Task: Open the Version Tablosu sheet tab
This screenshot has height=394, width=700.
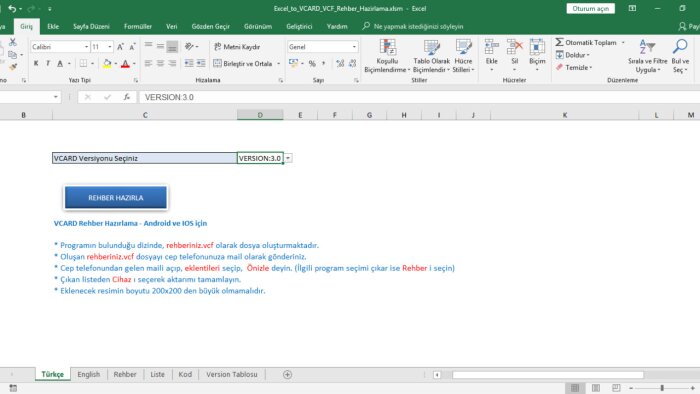Action: (x=232, y=374)
